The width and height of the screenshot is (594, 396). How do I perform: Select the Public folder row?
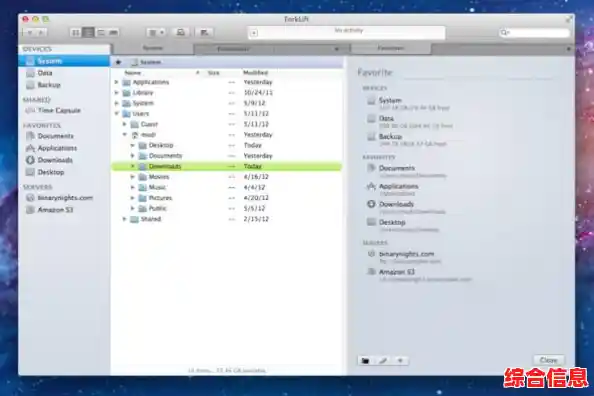[227, 208]
